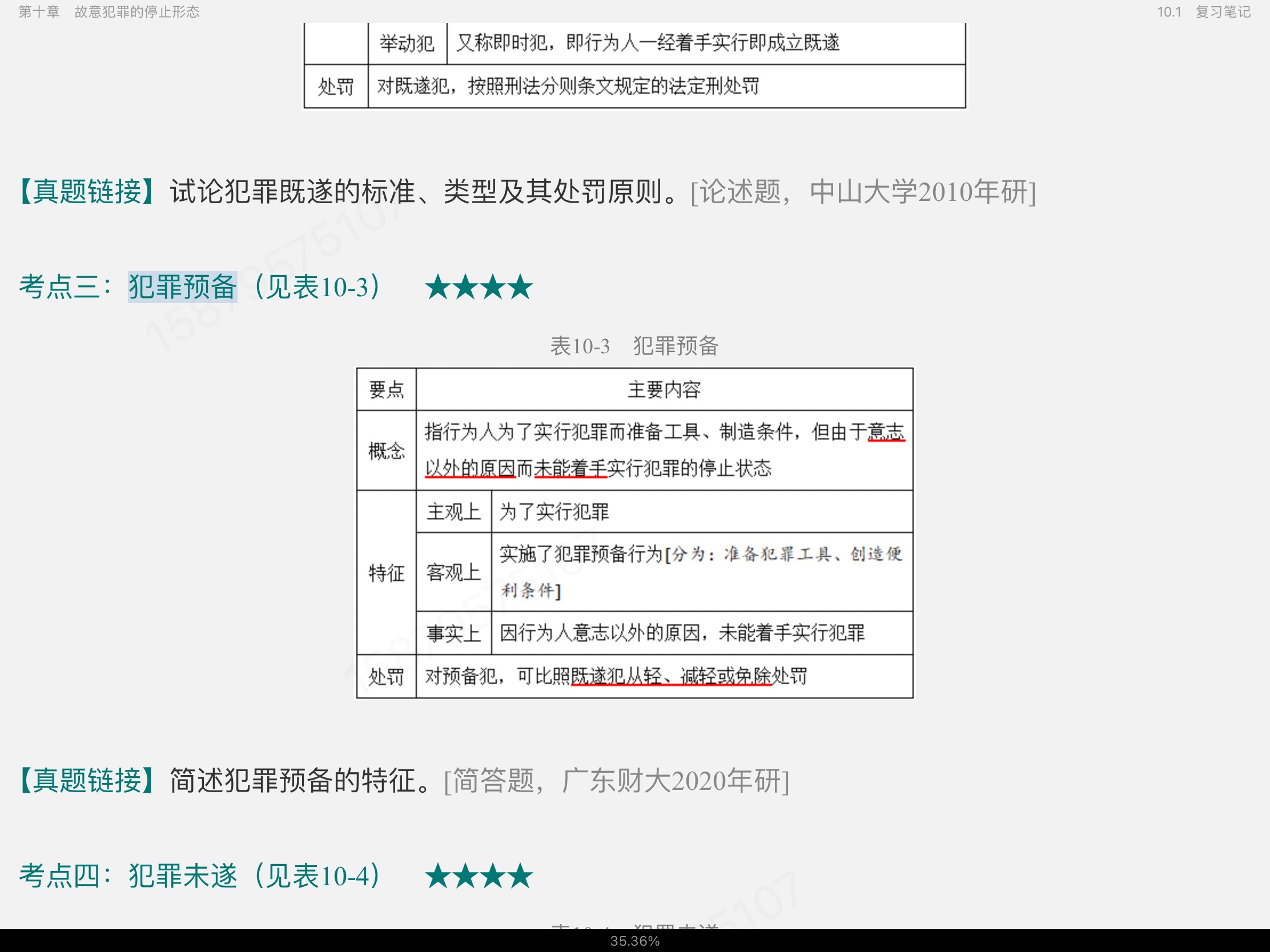
Task: Click the 要点 header cell in table
Action: tap(387, 390)
